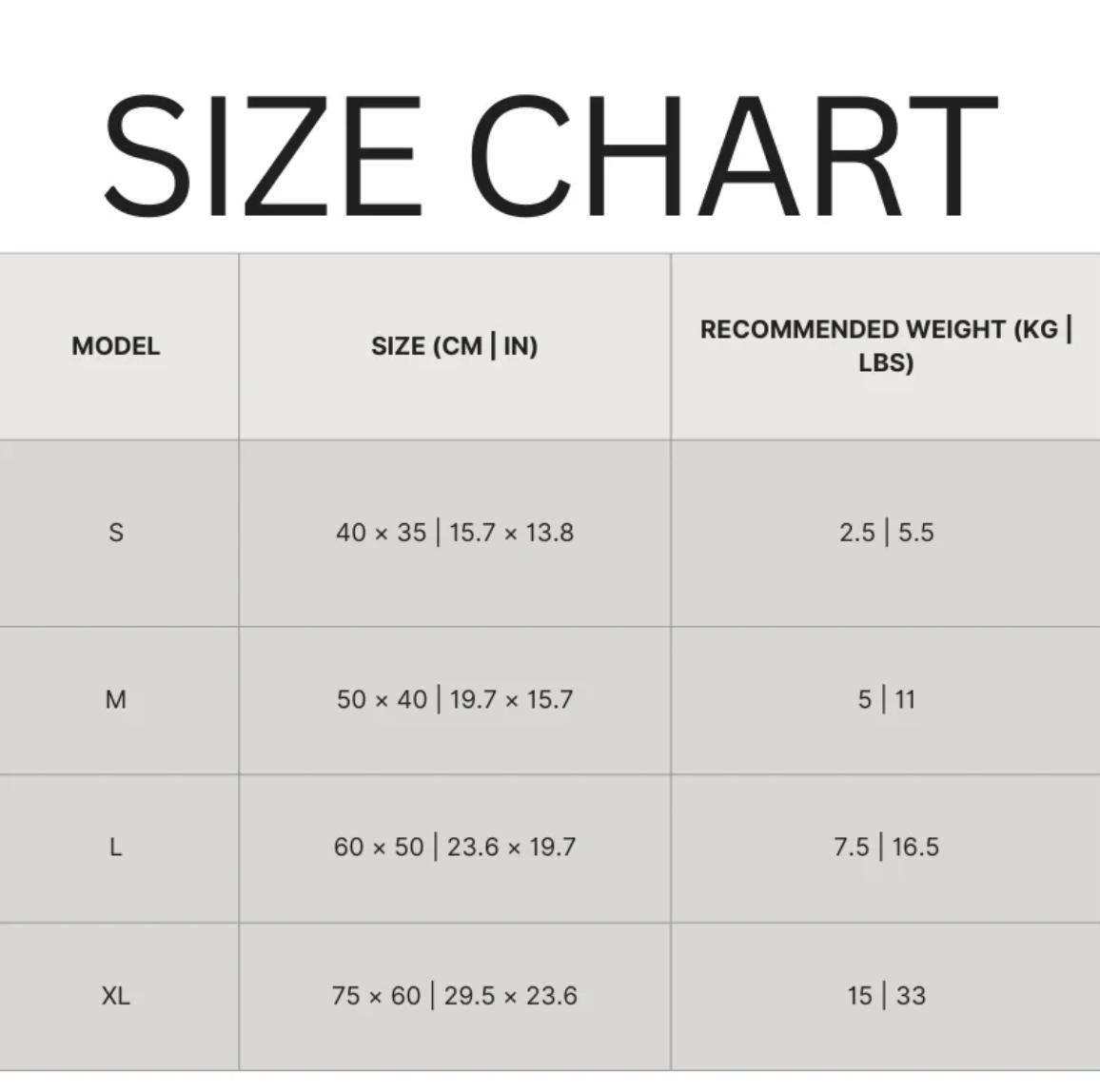Click the RECOMMENDED WEIGHT column header
This screenshot has width=1100, height=1092.
(886, 345)
